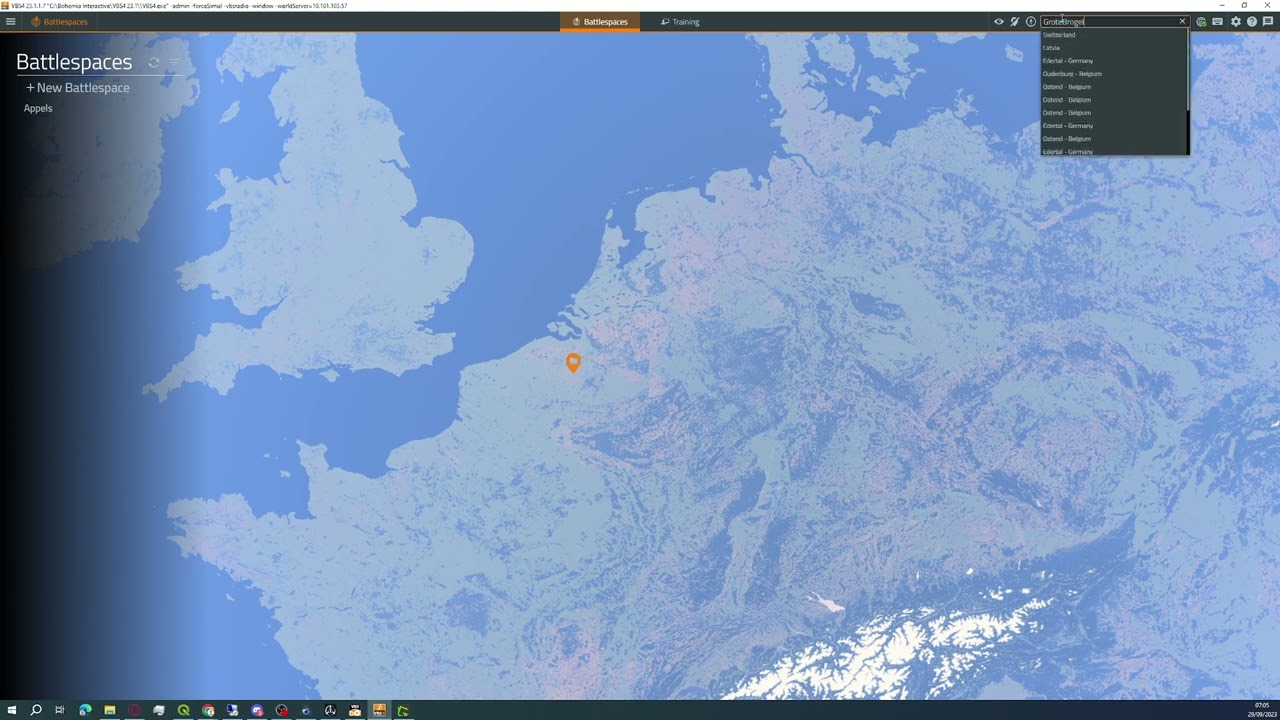Open File Explorer from the taskbar
Viewport: 1280px width, 720px height.
coord(110,710)
